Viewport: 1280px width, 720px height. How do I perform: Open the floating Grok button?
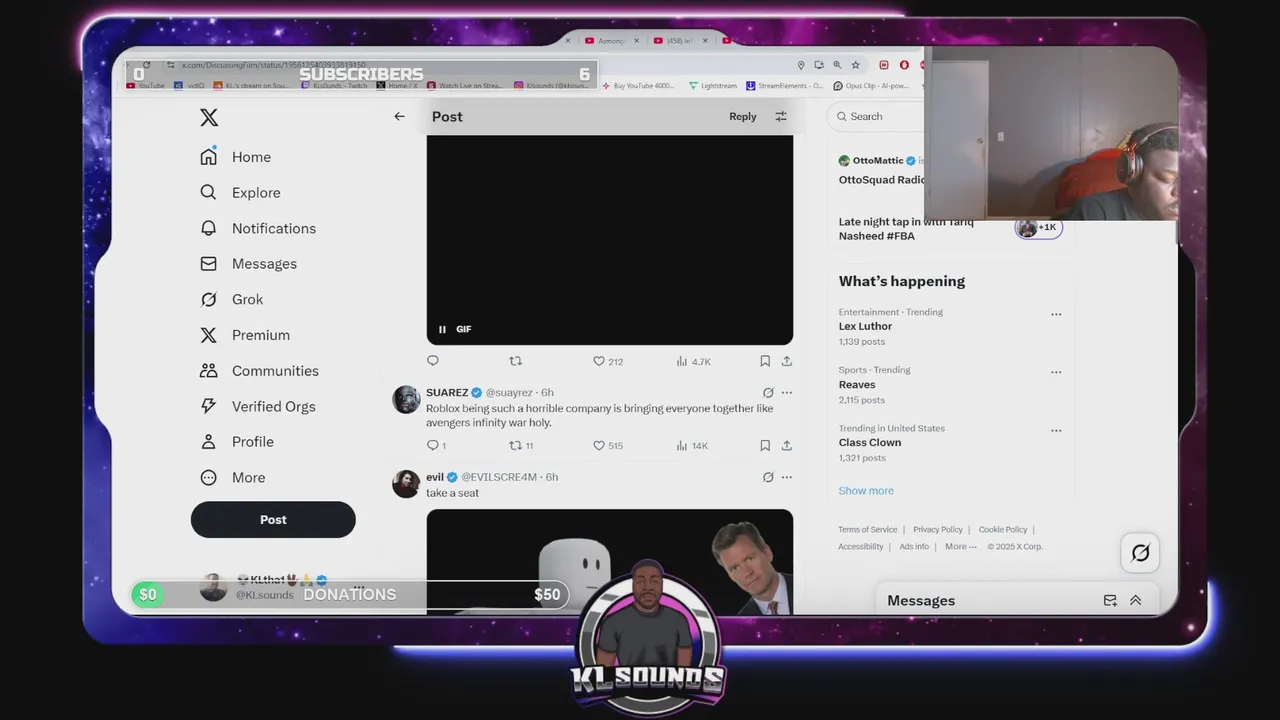(x=1140, y=553)
